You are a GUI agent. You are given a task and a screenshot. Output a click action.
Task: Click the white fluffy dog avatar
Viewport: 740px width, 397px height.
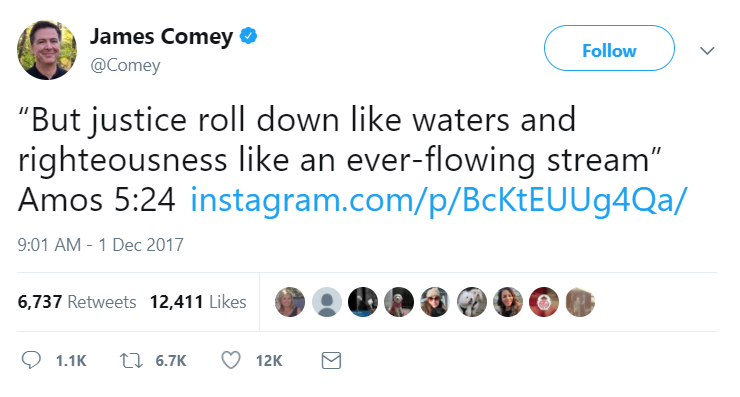pos(471,302)
